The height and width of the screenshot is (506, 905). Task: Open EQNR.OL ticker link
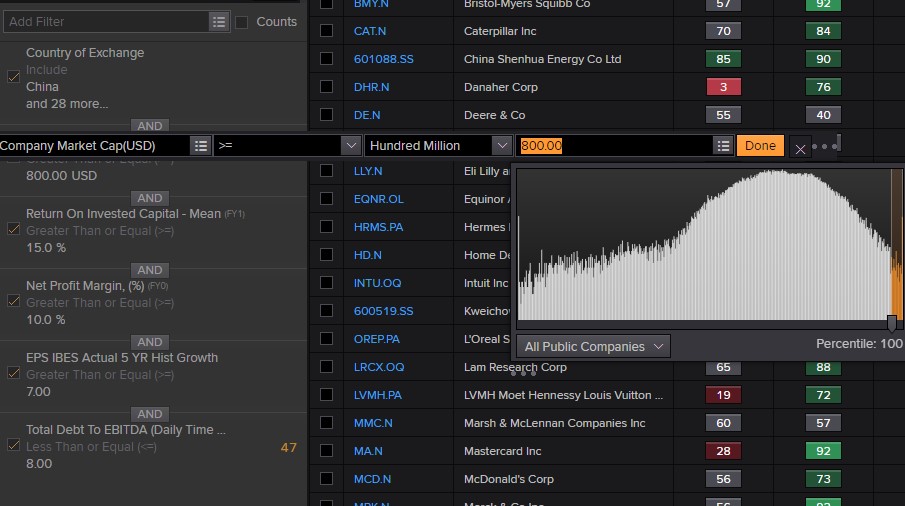coord(379,199)
